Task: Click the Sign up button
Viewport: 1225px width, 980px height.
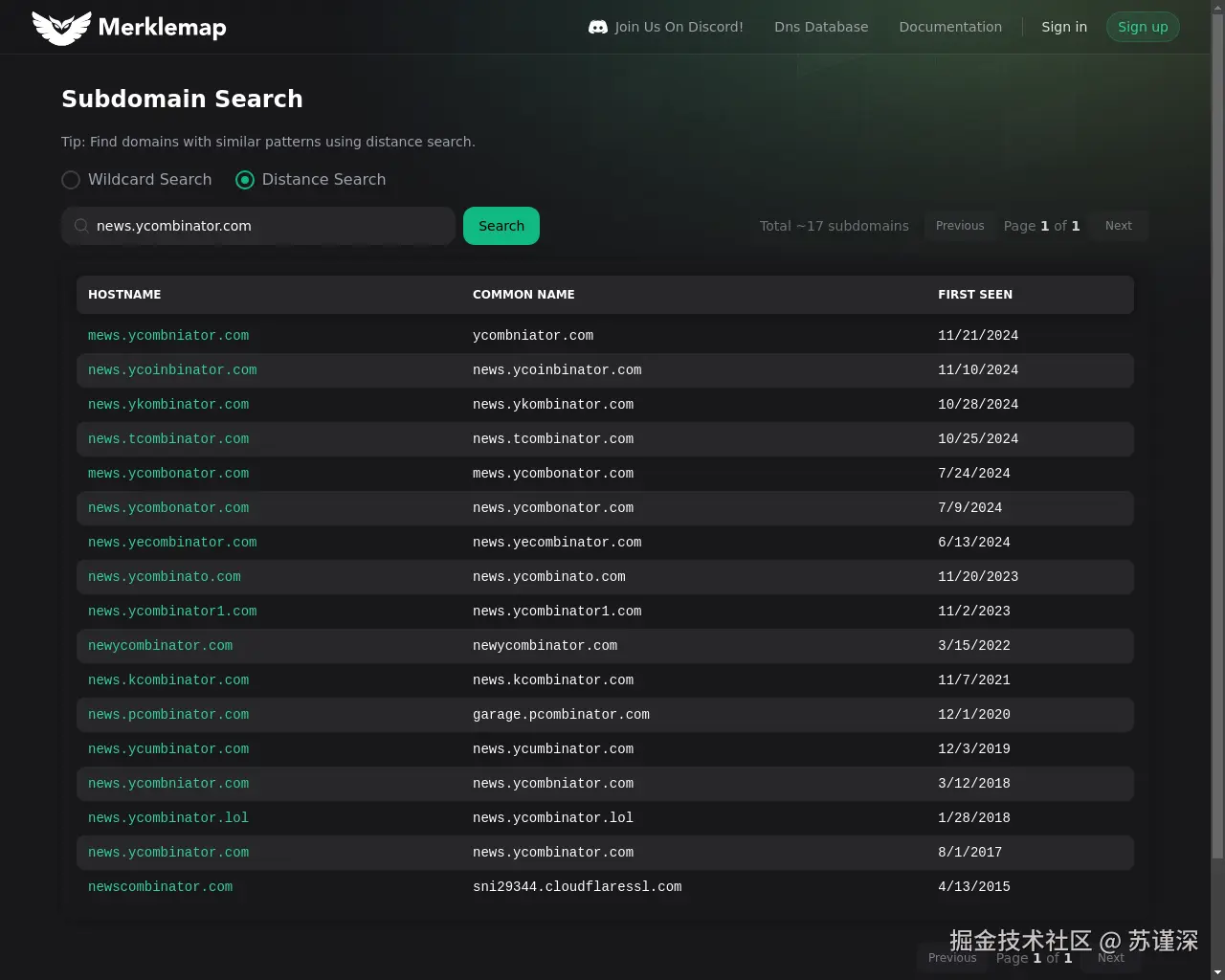Action: pyautogui.click(x=1143, y=27)
